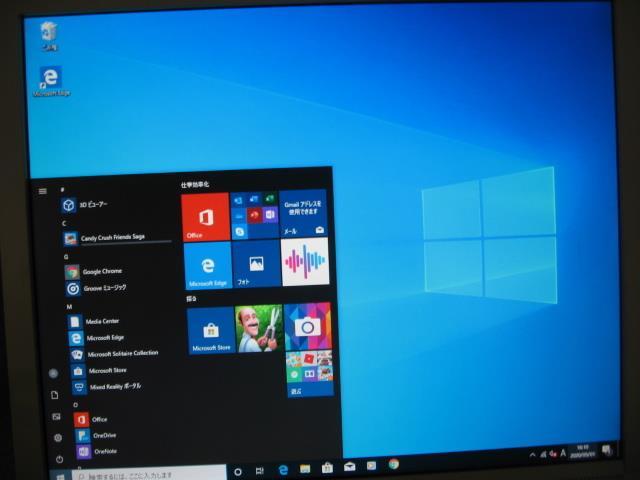Open Microsoft Edge in app list
This screenshot has height=480, width=640.
[x=96, y=338]
